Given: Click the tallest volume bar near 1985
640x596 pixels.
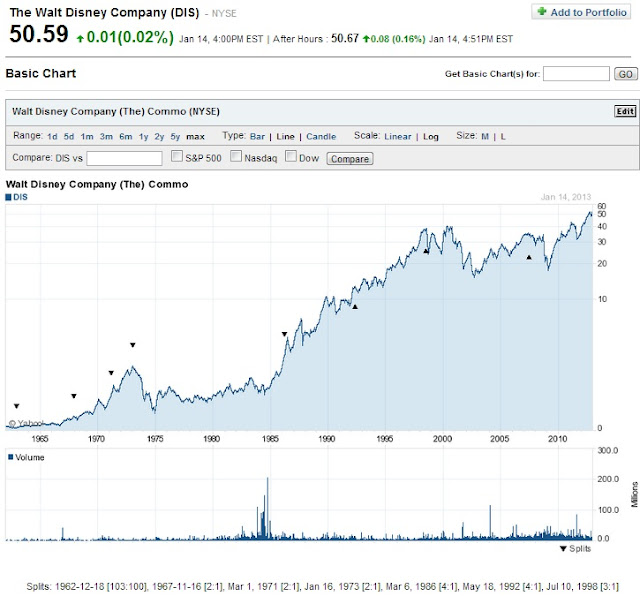Looking at the screenshot, I should (x=267, y=508).
